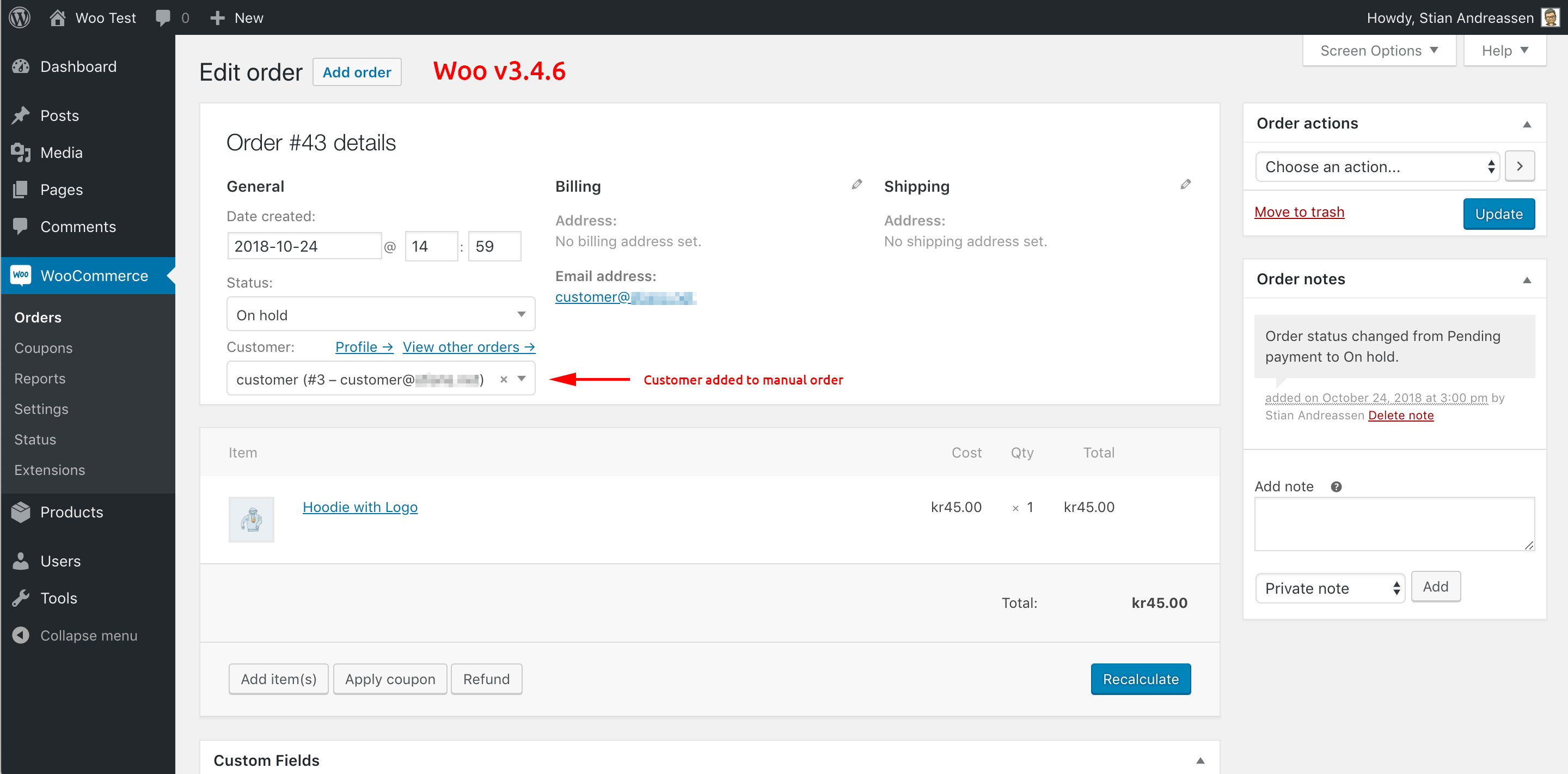Edit billing details with the pencil icon
The image size is (1568, 774).
(857, 185)
